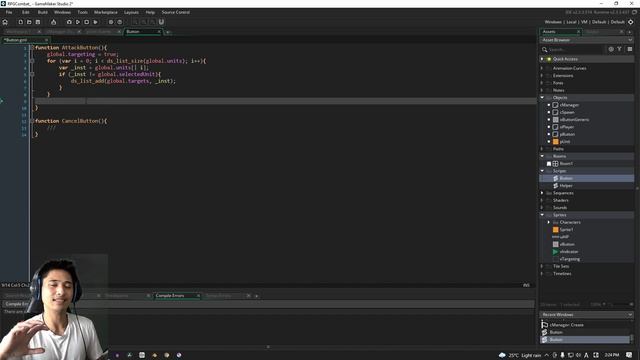The height and width of the screenshot is (360, 640).
Task: Select highlighted Button in Recent Windows
Action: tap(585, 340)
